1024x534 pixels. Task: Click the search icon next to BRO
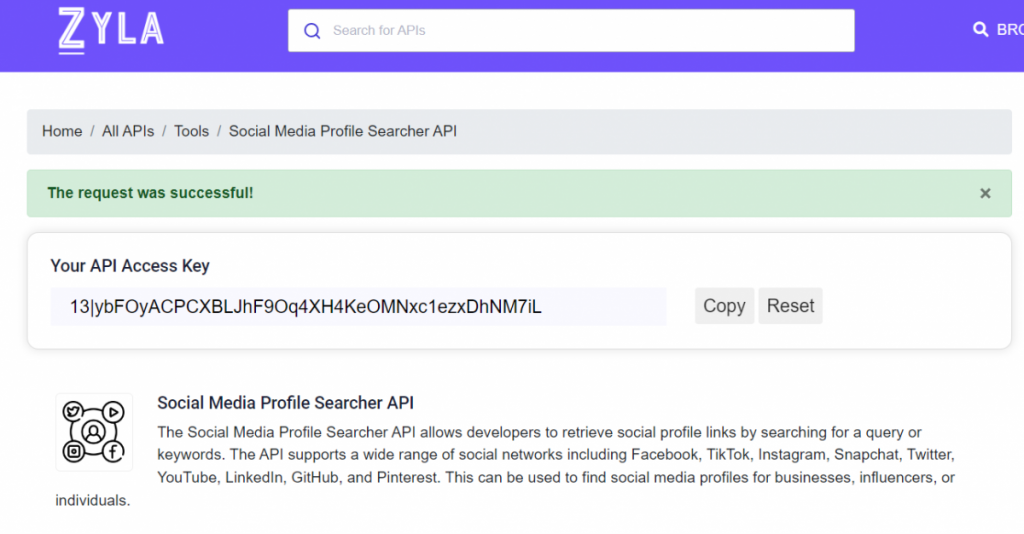coord(980,29)
